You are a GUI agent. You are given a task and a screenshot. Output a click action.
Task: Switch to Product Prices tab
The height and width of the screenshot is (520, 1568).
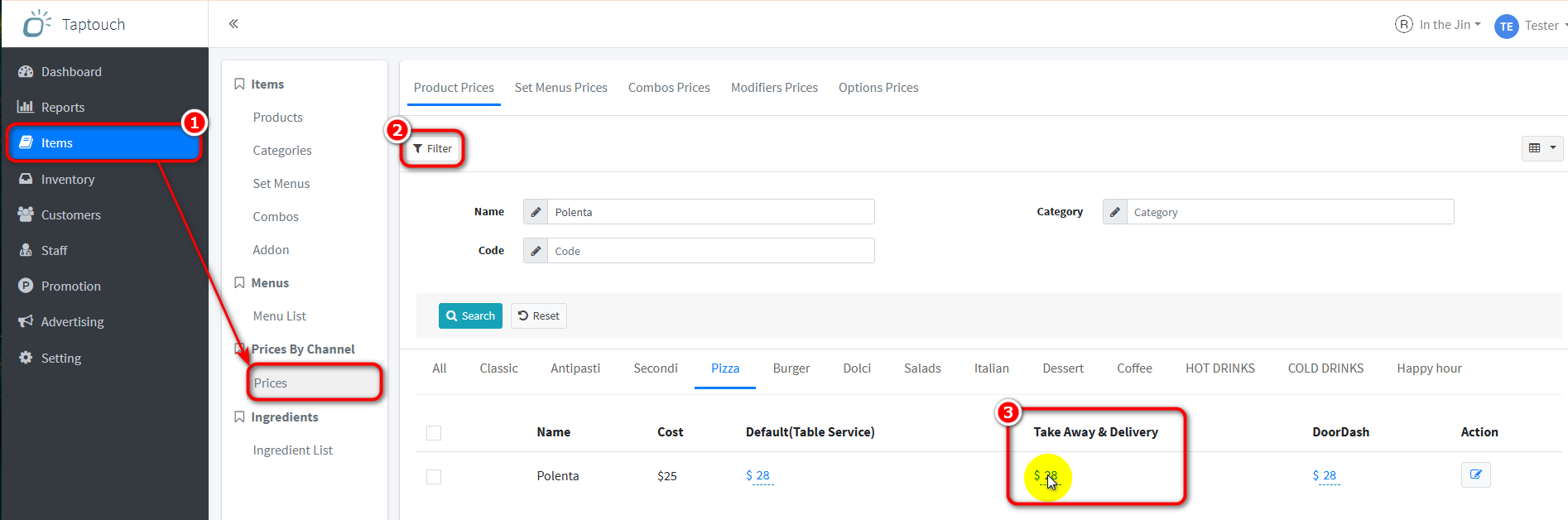point(454,88)
